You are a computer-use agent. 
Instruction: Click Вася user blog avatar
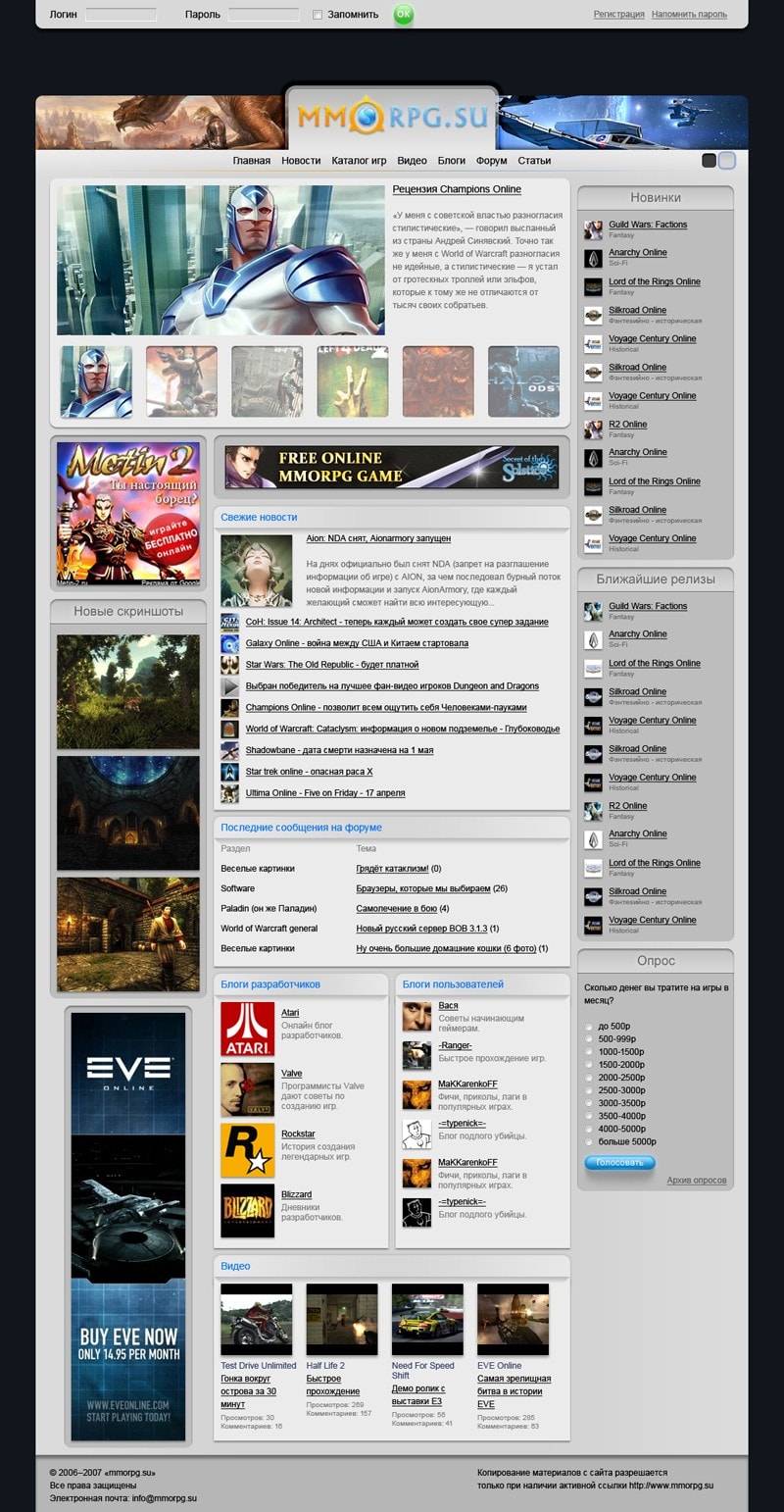pos(417,1016)
